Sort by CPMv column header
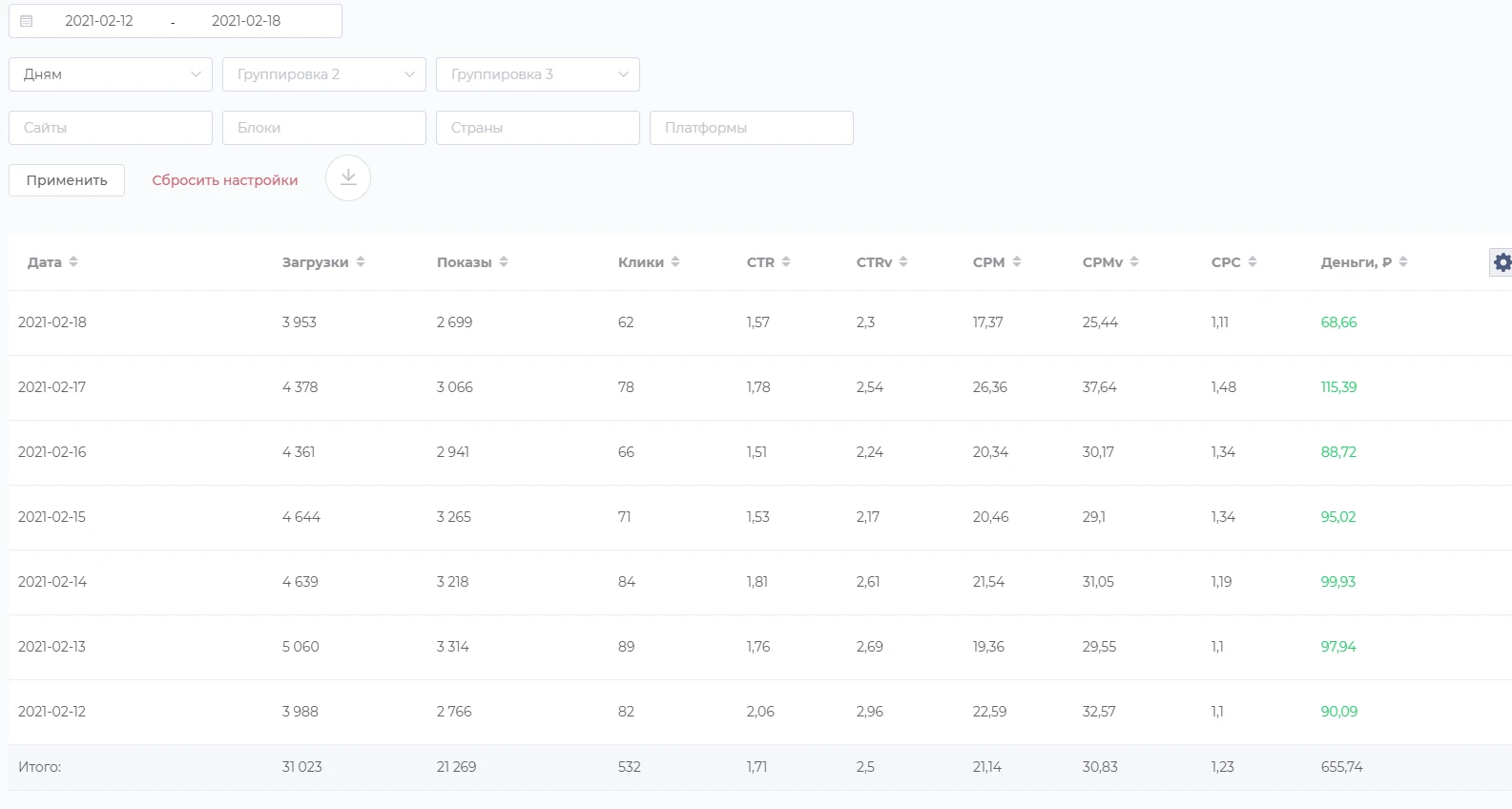Viewport: 1512px width, 809px height. (x=1111, y=262)
